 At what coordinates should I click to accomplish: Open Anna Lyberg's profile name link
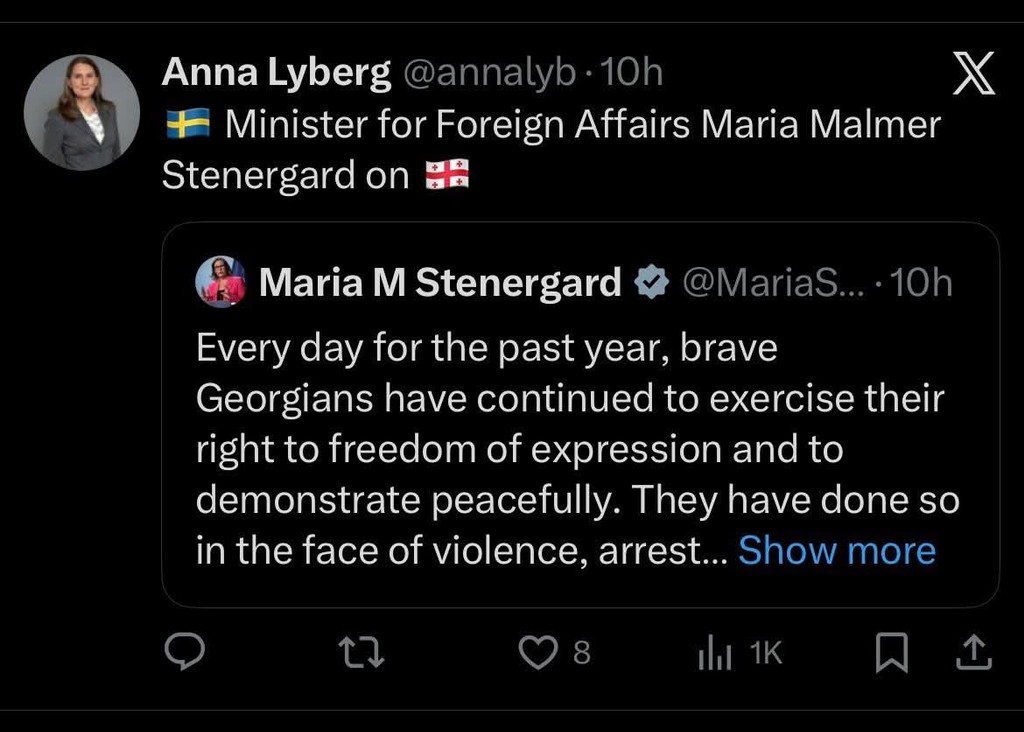coord(276,72)
